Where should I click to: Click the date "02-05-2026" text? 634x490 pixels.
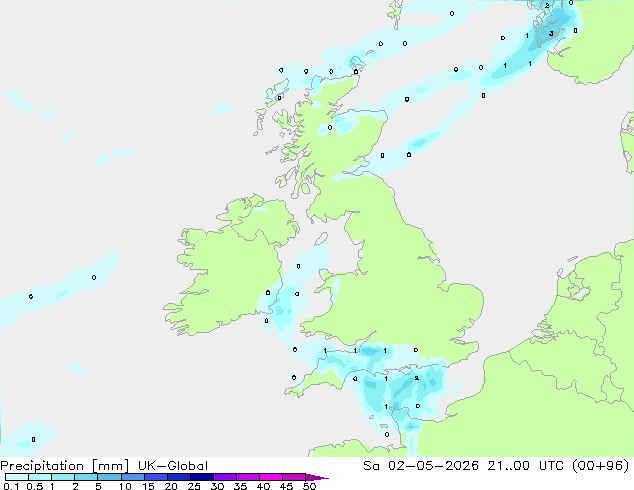[x=433, y=466]
